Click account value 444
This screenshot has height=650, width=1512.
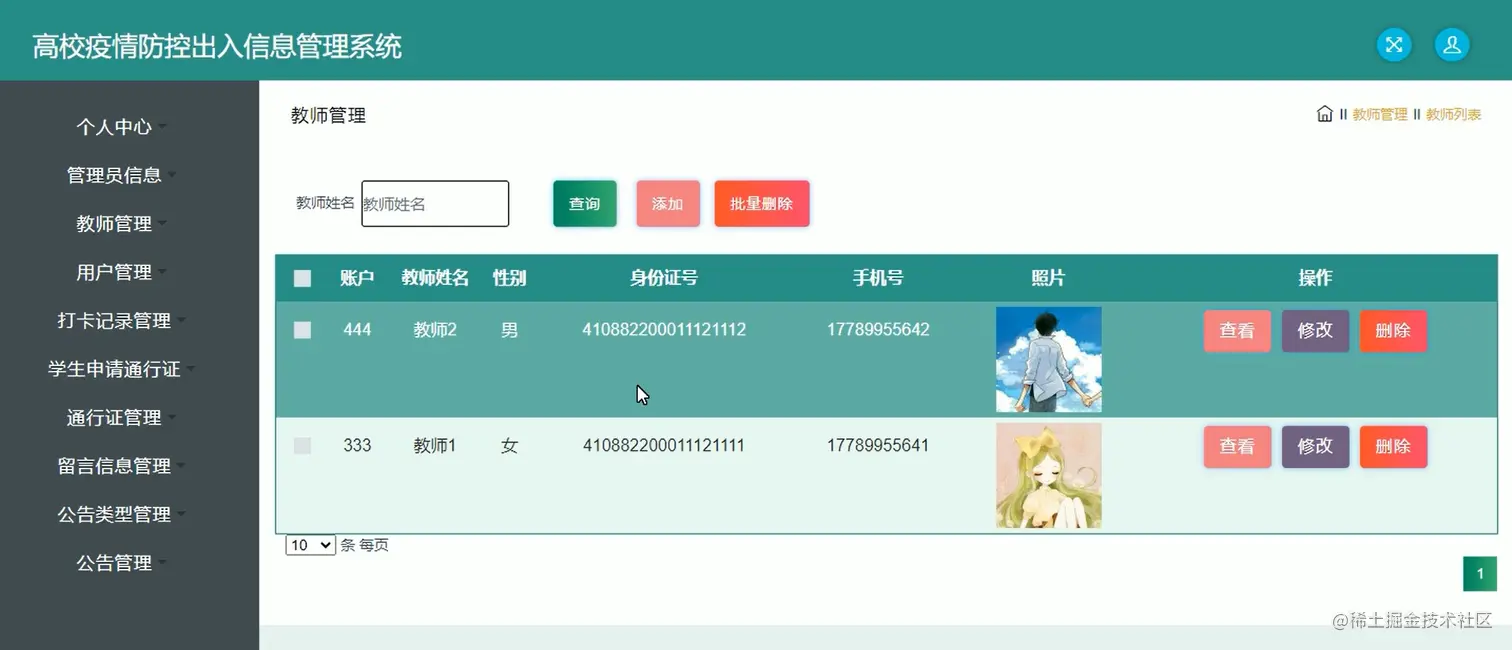[357, 330]
